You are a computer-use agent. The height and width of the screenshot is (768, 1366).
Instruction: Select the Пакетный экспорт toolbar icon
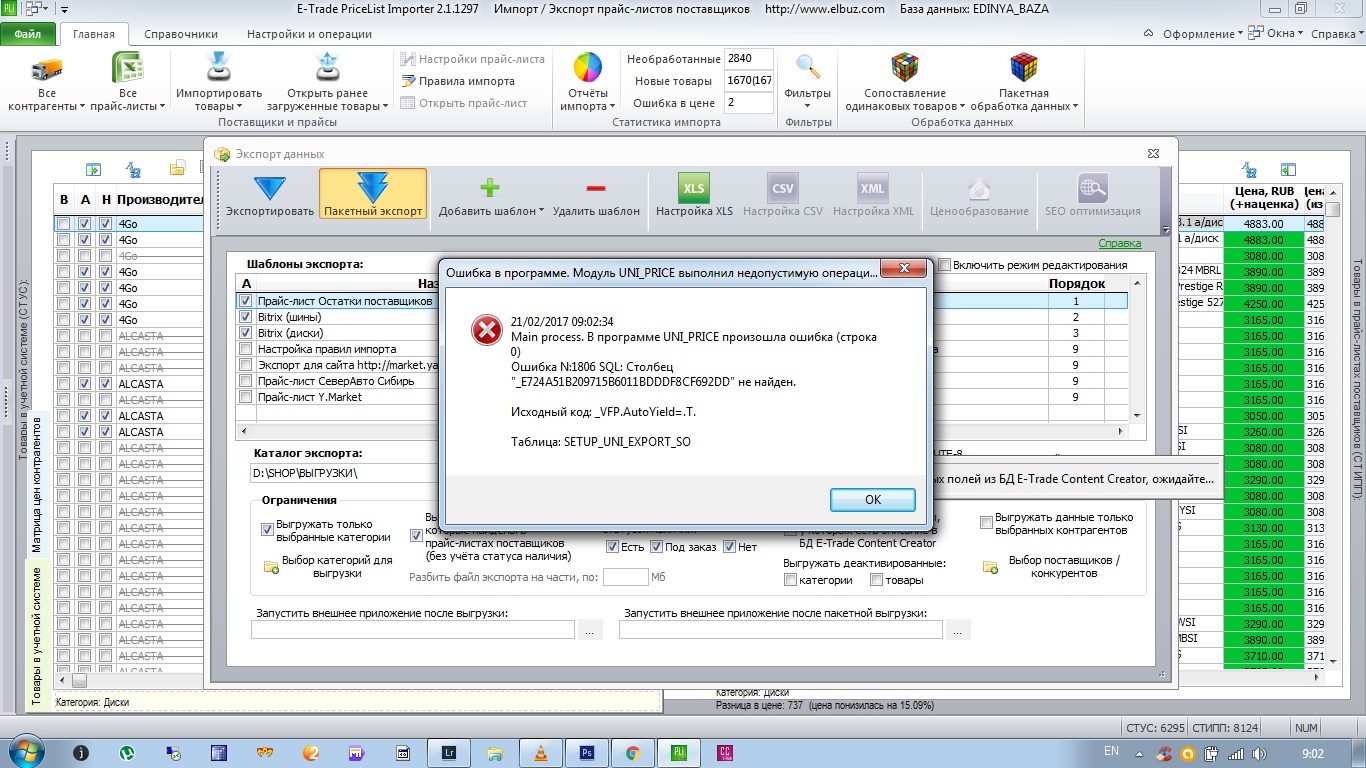coord(373,189)
